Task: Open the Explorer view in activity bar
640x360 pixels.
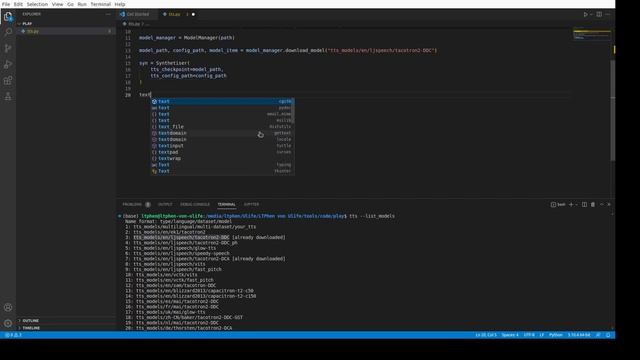Action: pyautogui.click(x=8, y=17)
